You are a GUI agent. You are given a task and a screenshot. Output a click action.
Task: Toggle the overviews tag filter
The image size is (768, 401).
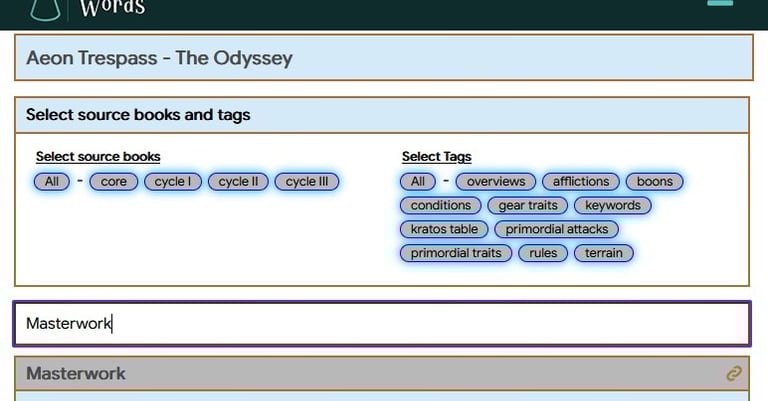pos(496,182)
